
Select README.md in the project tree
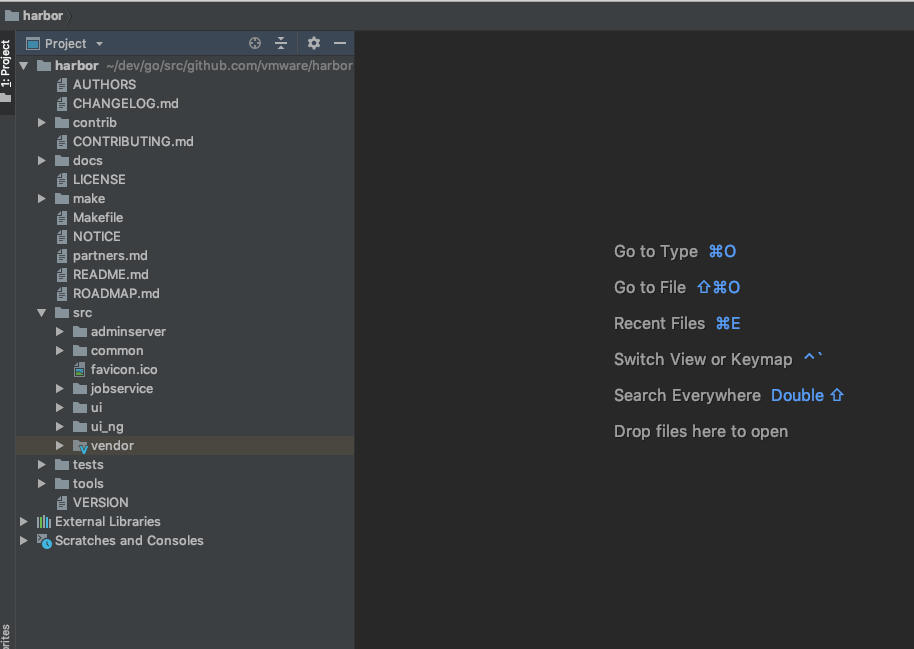(x=110, y=274)
